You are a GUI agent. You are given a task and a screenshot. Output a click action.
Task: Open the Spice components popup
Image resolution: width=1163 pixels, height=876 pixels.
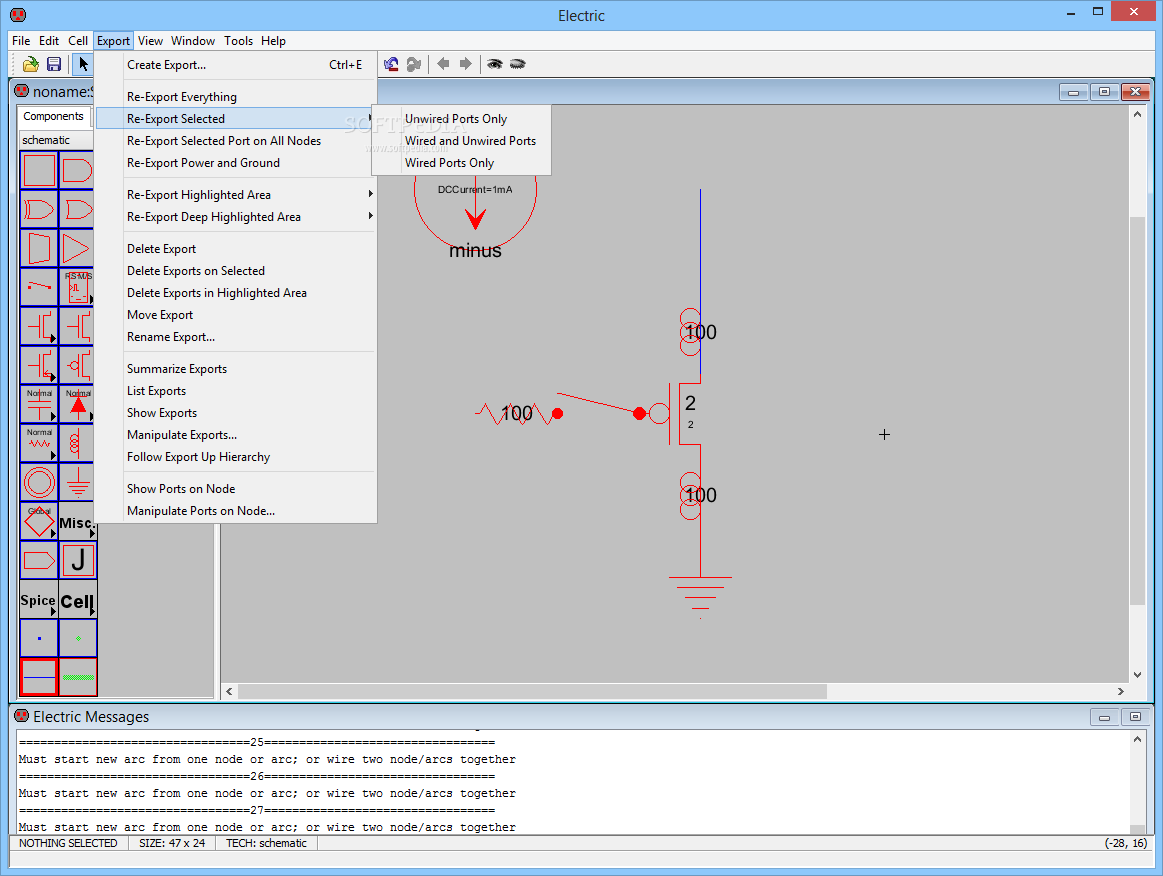[x=39, y=599]
